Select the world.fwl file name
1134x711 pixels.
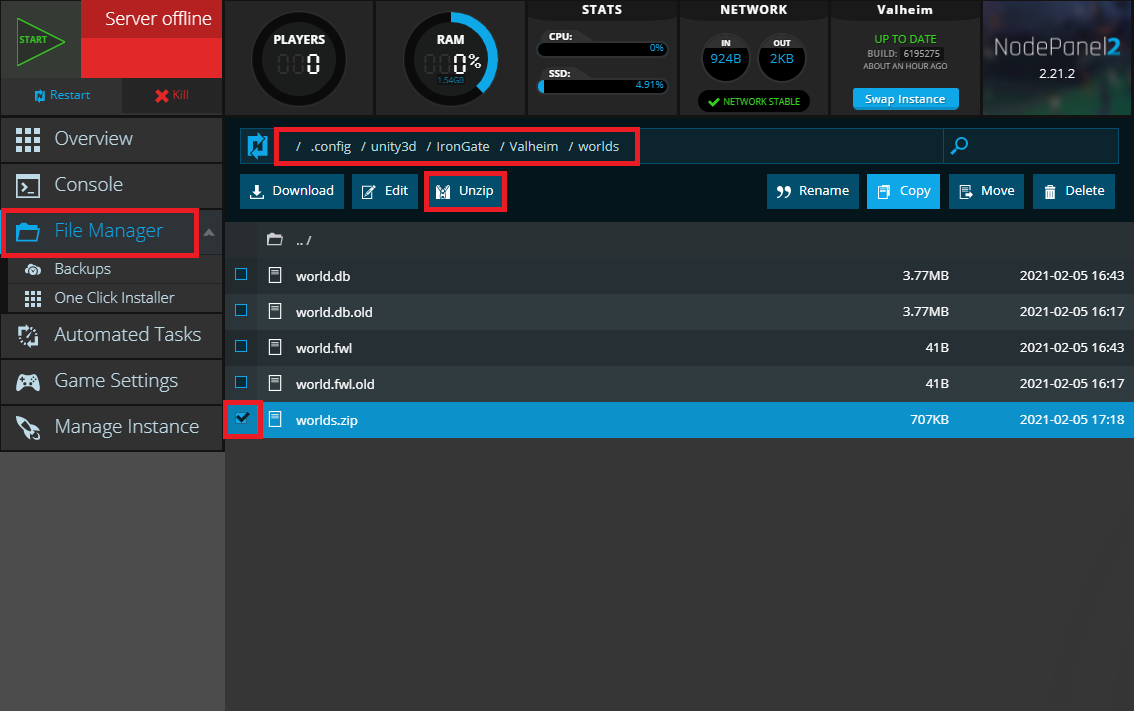click(324, 349)
